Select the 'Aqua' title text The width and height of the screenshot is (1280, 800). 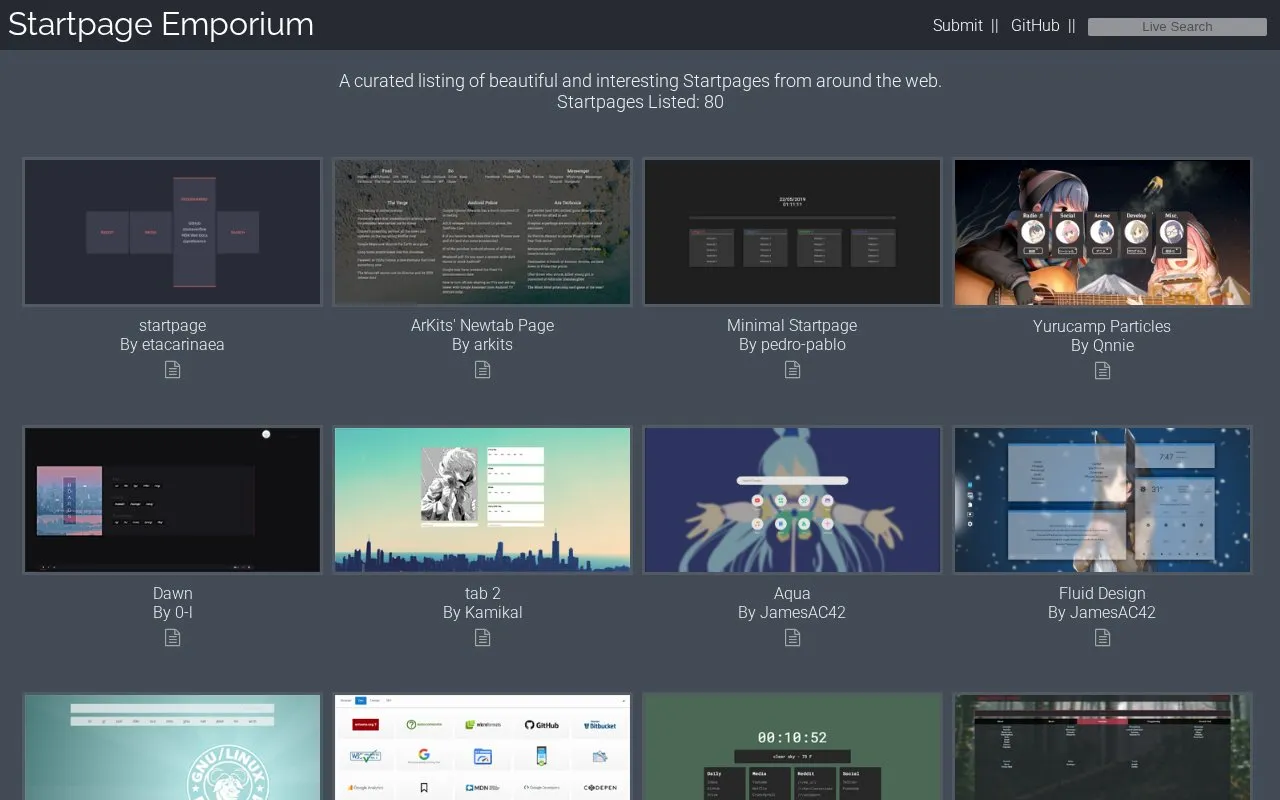[792, 593]
